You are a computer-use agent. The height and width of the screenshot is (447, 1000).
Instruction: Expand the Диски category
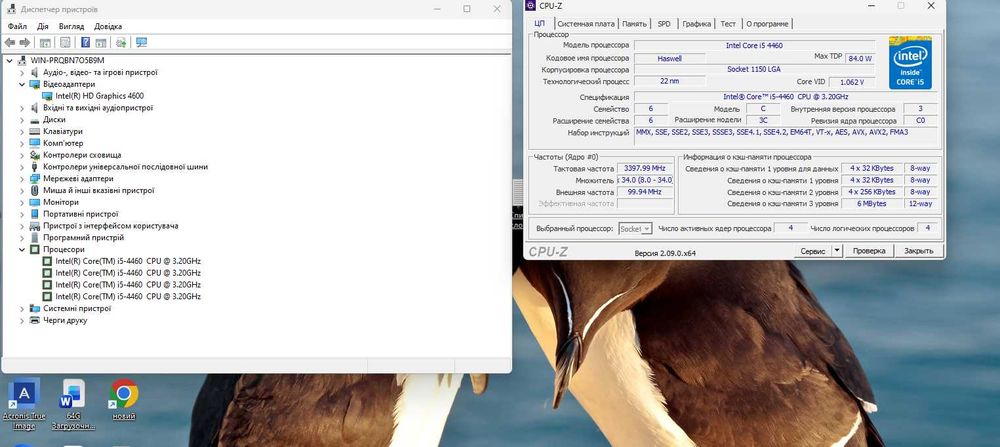coord(22,120)
